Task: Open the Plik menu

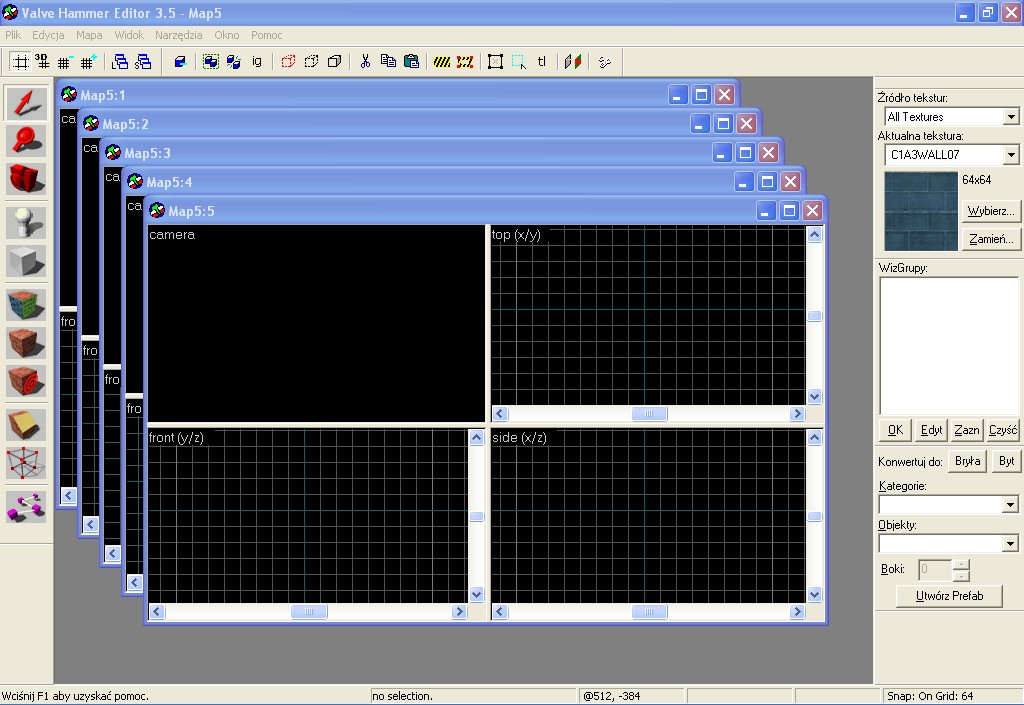Action: (13, 35)
